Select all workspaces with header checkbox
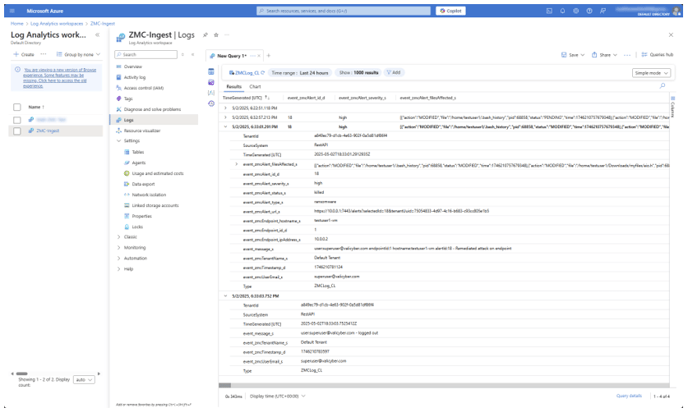Screen dimensions: 688x417 [x=17, y=107]
